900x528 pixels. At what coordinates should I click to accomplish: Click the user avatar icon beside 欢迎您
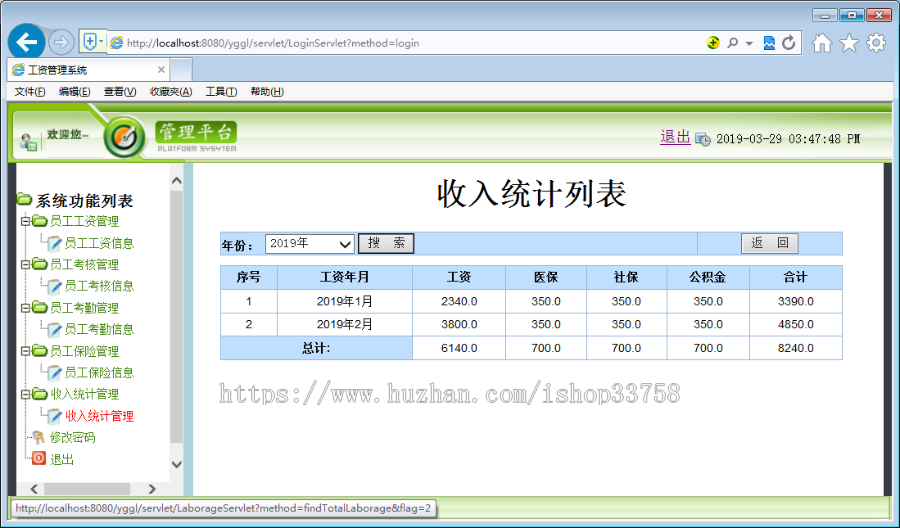(28, 142)
